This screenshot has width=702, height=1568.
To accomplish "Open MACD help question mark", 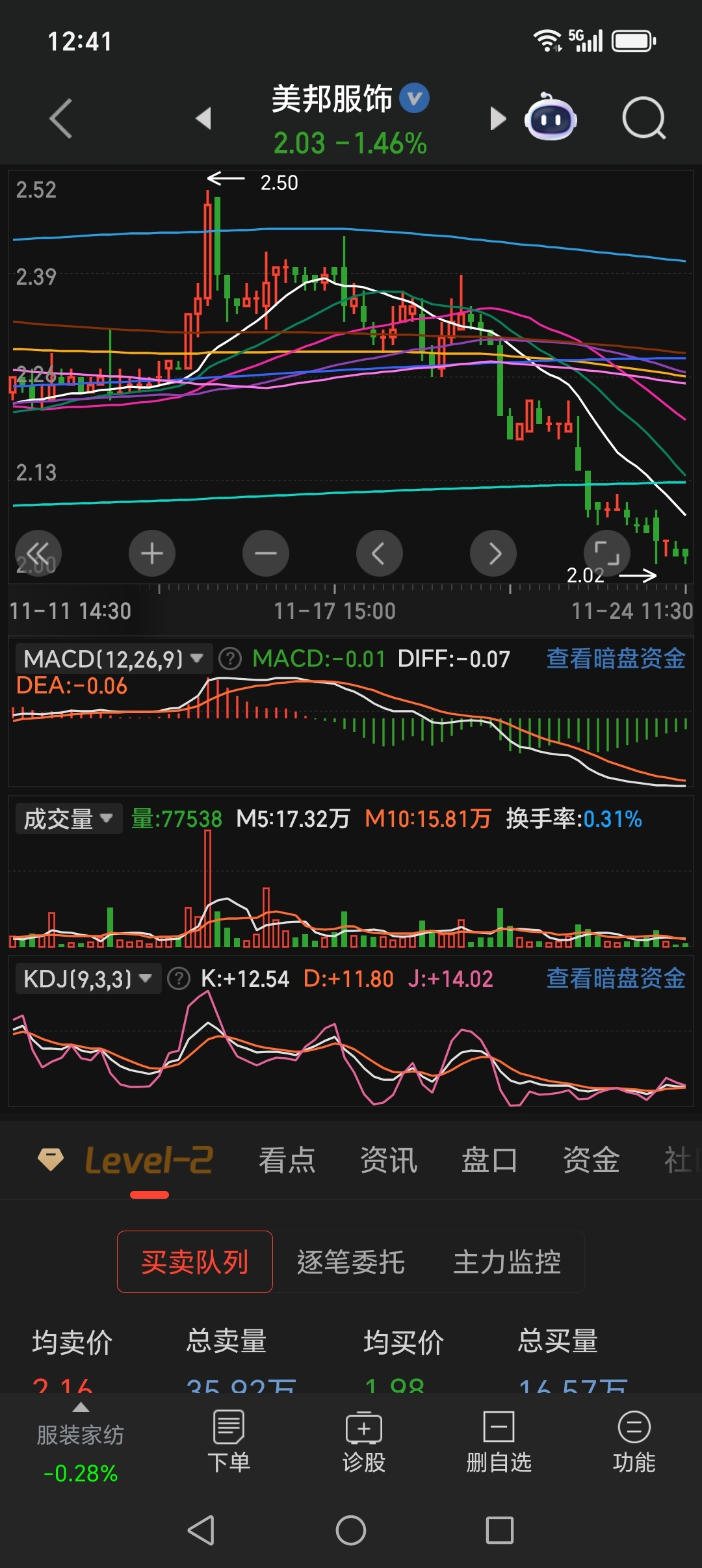I will (x=230, y=659).
